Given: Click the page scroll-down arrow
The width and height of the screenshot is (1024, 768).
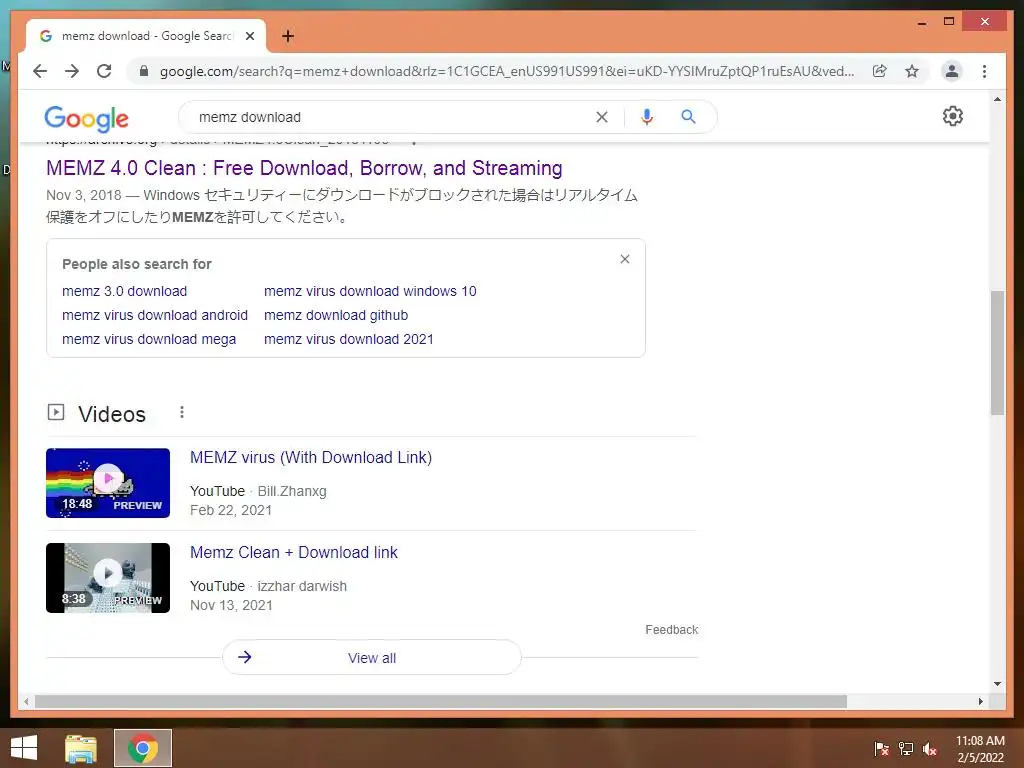Looking at the screenshot, I should pos(997,684).
